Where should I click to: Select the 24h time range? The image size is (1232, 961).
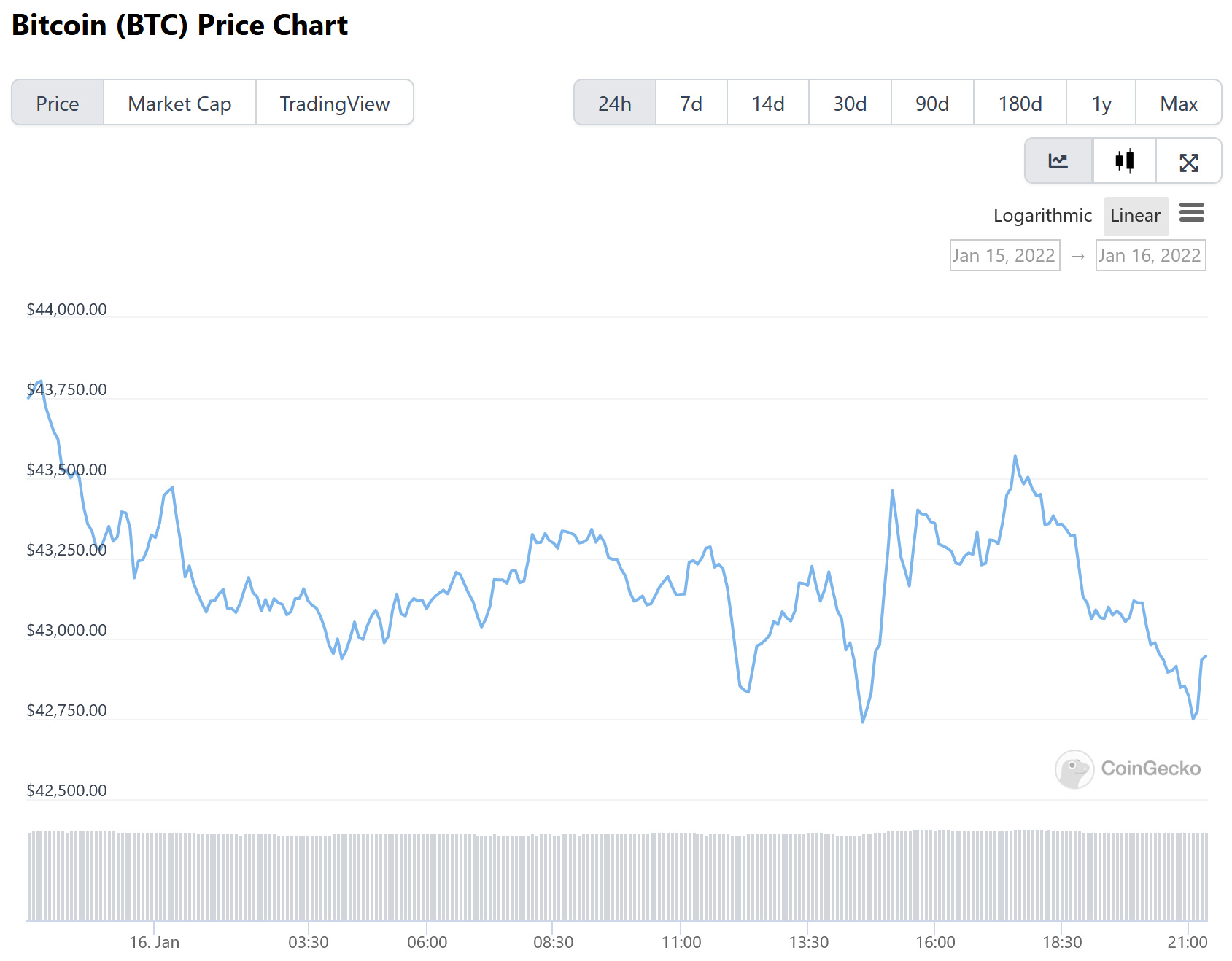[x=615, y=104]
